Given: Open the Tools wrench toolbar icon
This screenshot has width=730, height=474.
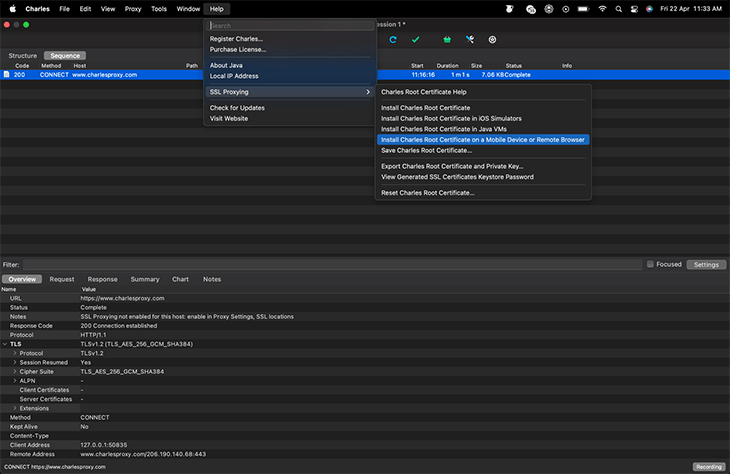Looking at the screenshot, I should pyautogui.click(x=468, y=40).
